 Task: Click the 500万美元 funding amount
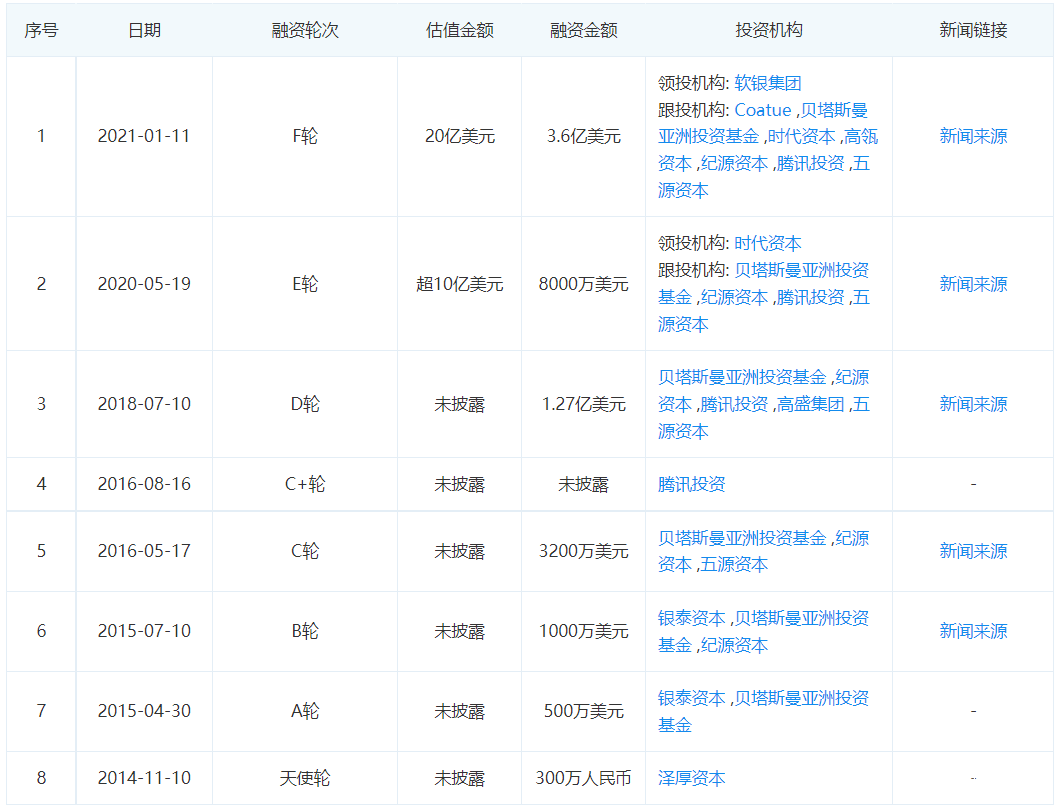pos(583,711)
